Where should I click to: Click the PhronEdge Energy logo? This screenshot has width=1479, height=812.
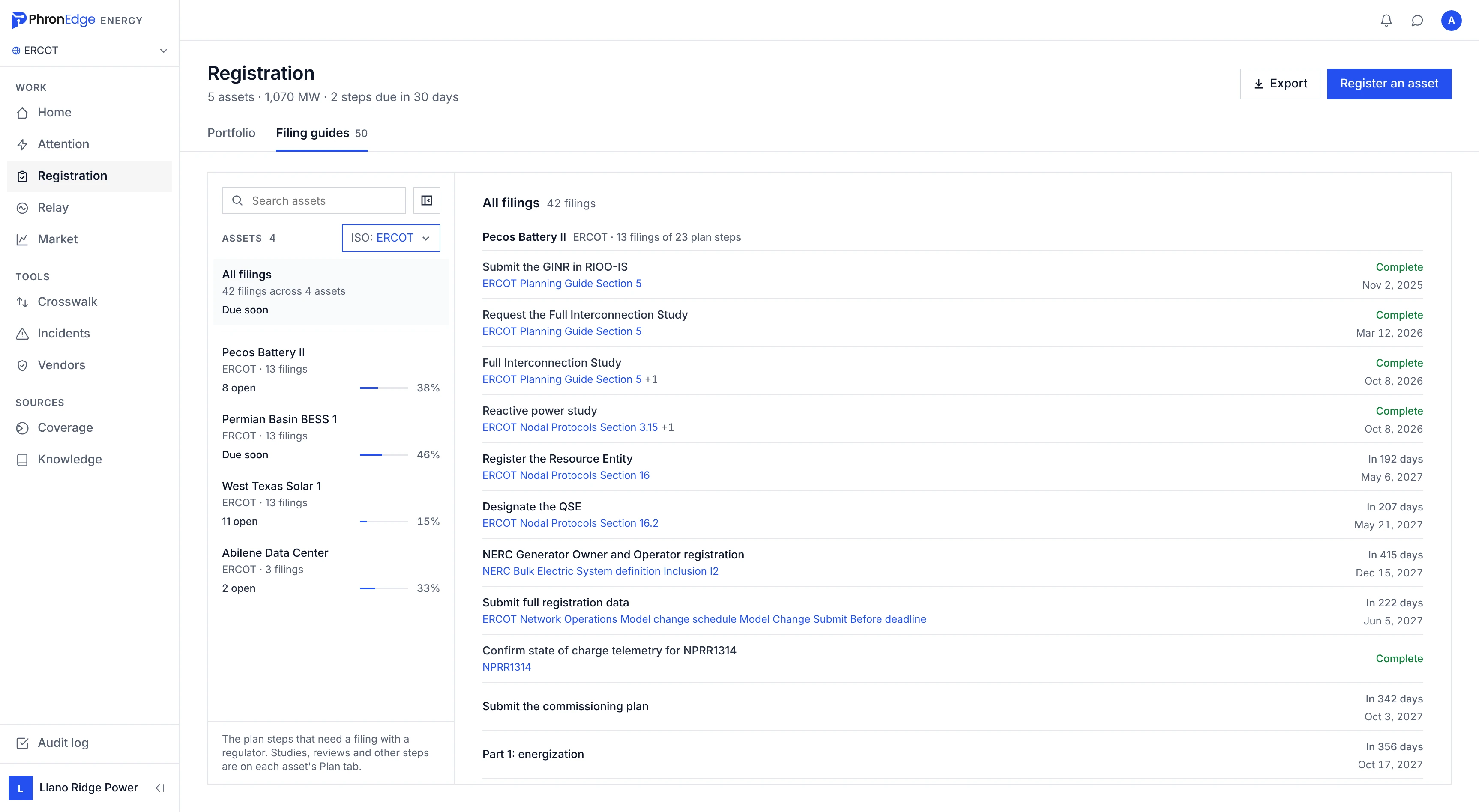click(x=77, y=20)
